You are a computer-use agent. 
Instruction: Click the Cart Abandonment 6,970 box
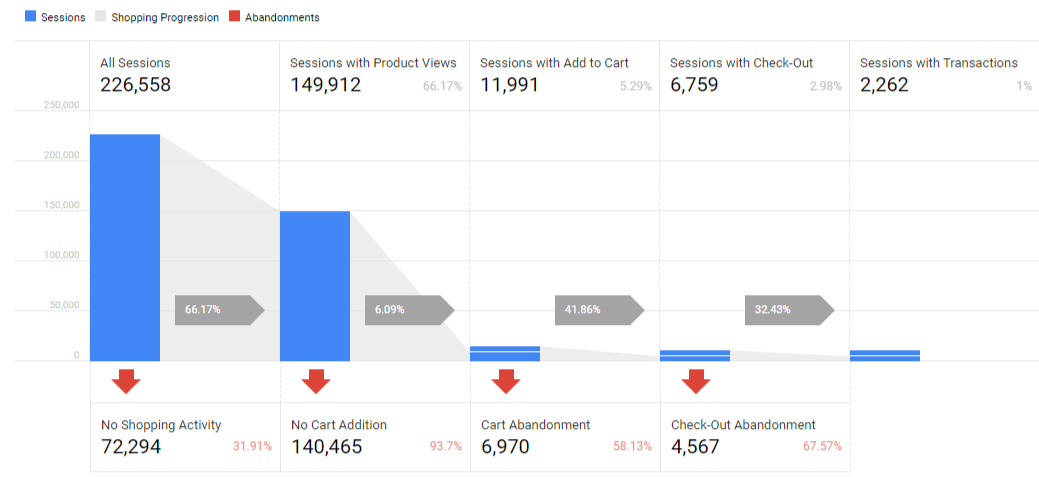coord(565,437)
